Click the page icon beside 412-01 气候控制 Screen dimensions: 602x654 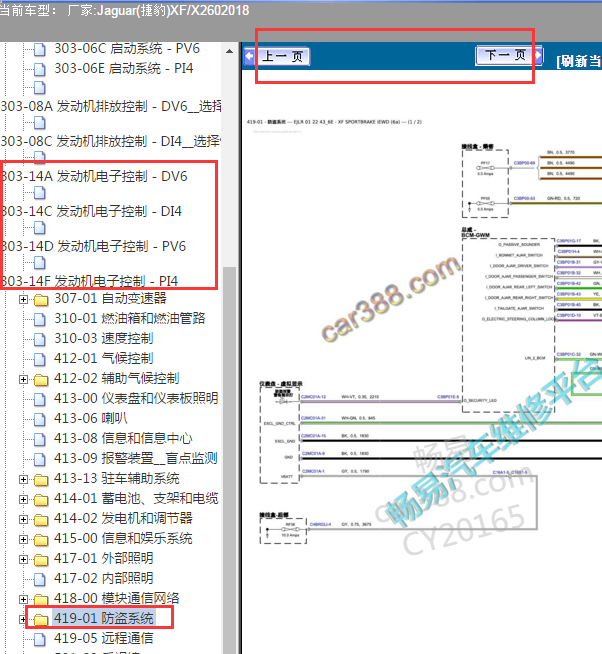coord(40,360)
